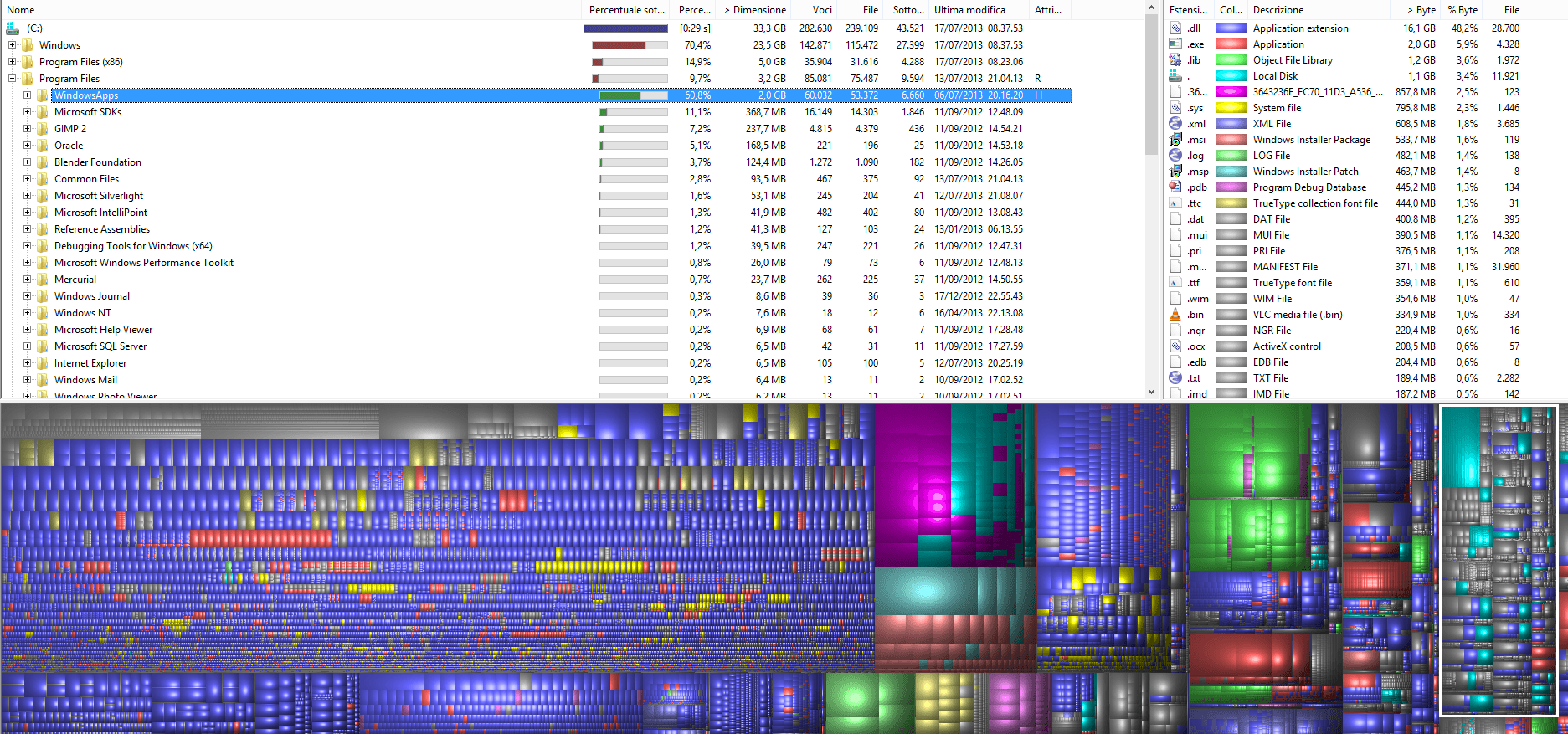The image size is (1568, 734).
Task: Click the .lib file type icon
Action: pyautogui.click(x=1175, y=60)
